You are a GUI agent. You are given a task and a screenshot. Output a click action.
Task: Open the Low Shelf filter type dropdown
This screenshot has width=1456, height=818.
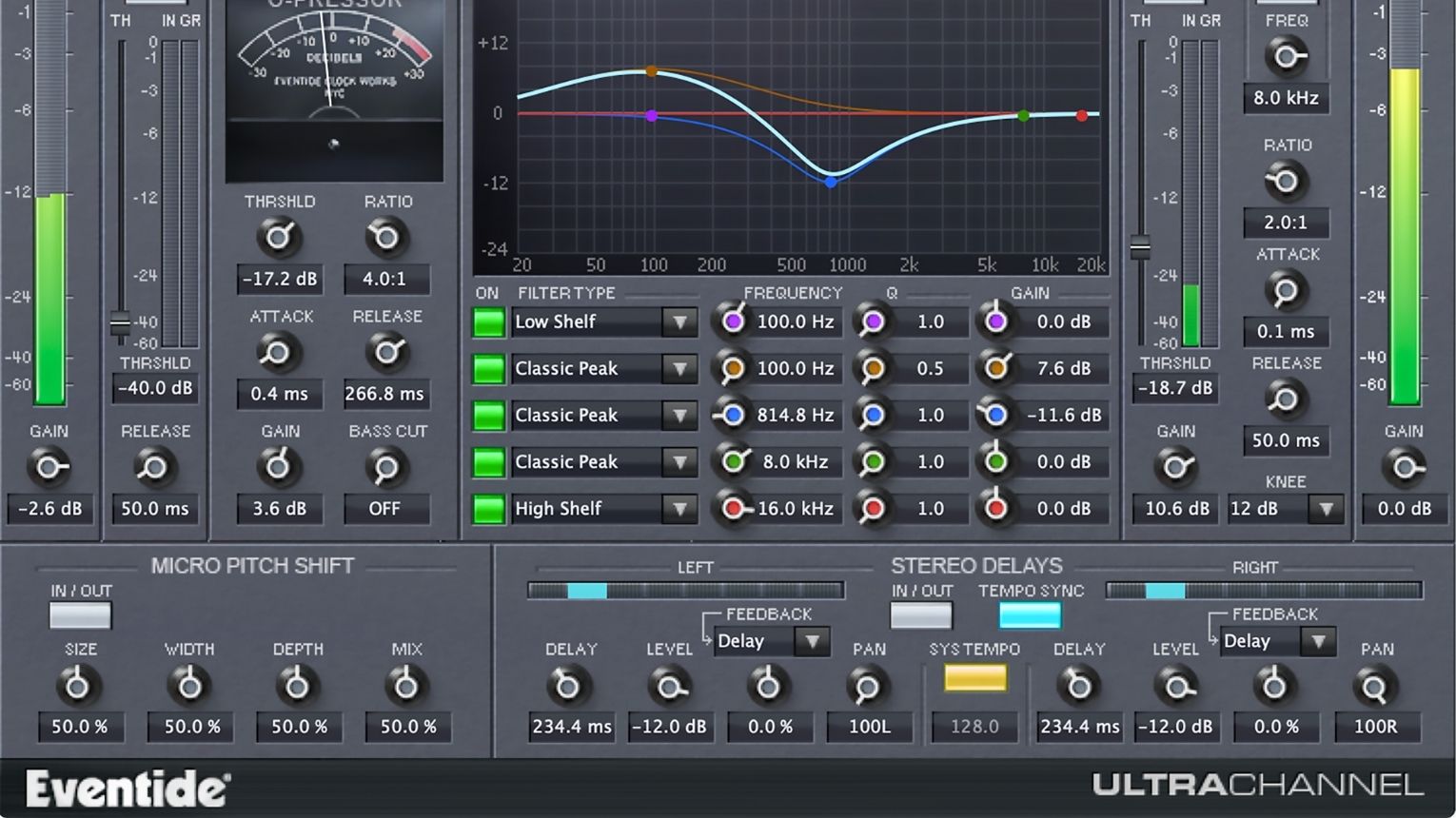pos(679,321)
